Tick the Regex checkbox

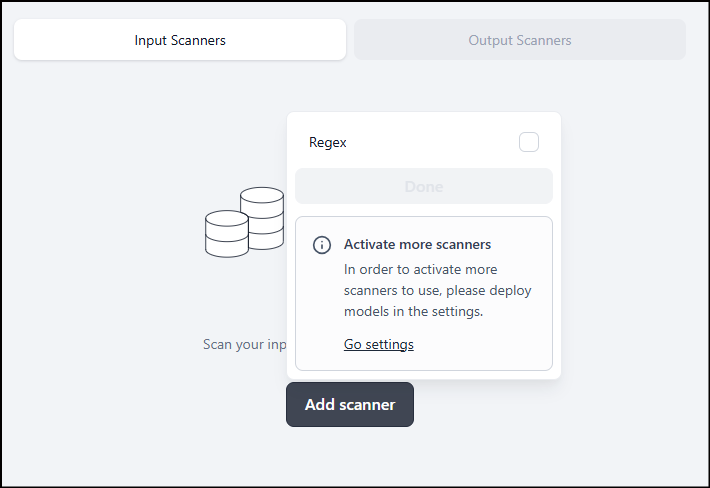tap(529, 142)
